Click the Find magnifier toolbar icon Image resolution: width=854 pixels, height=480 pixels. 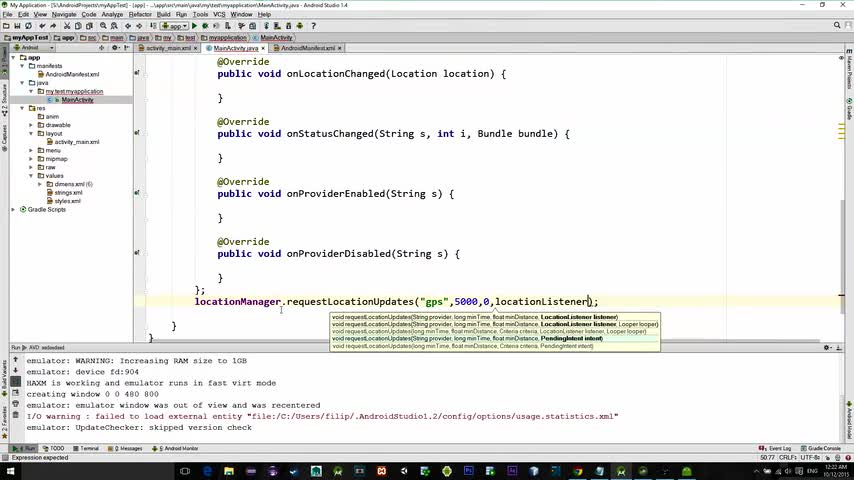tap(103, 26)
